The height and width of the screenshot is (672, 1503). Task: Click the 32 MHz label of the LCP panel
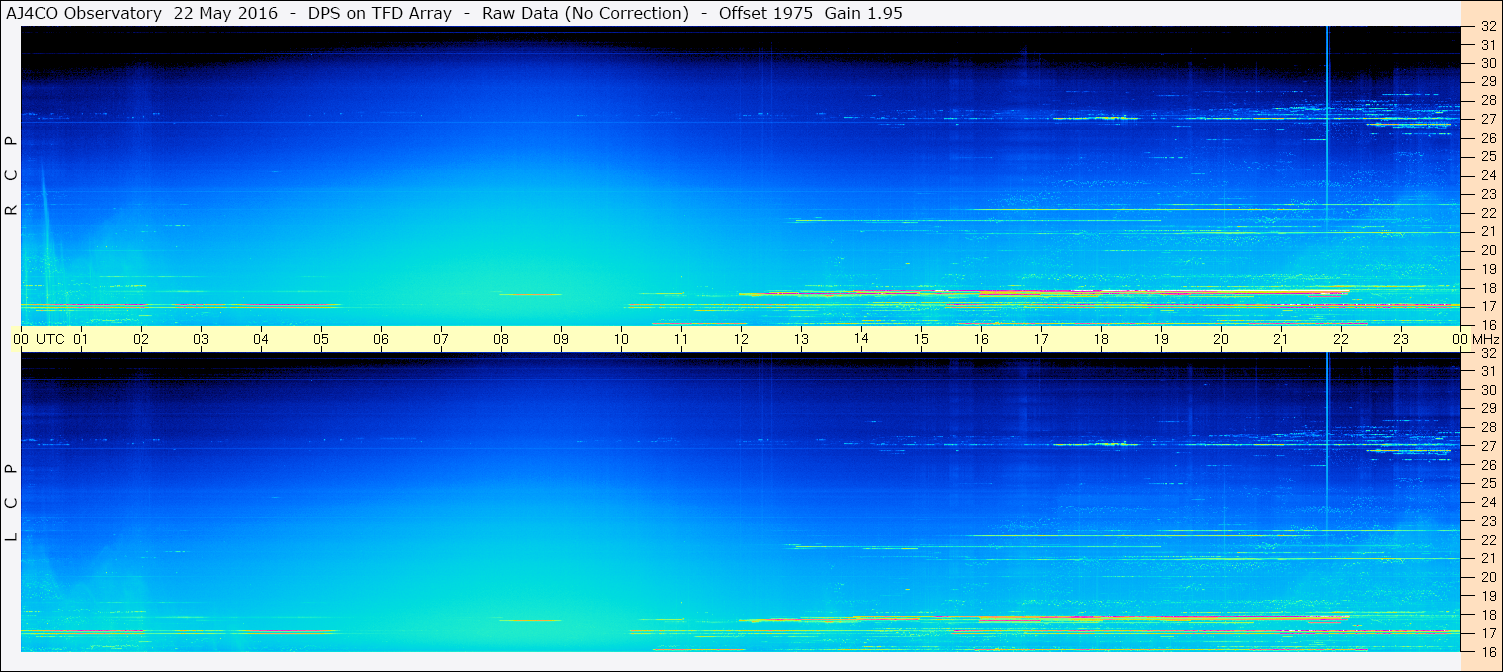pos(1488,353)
